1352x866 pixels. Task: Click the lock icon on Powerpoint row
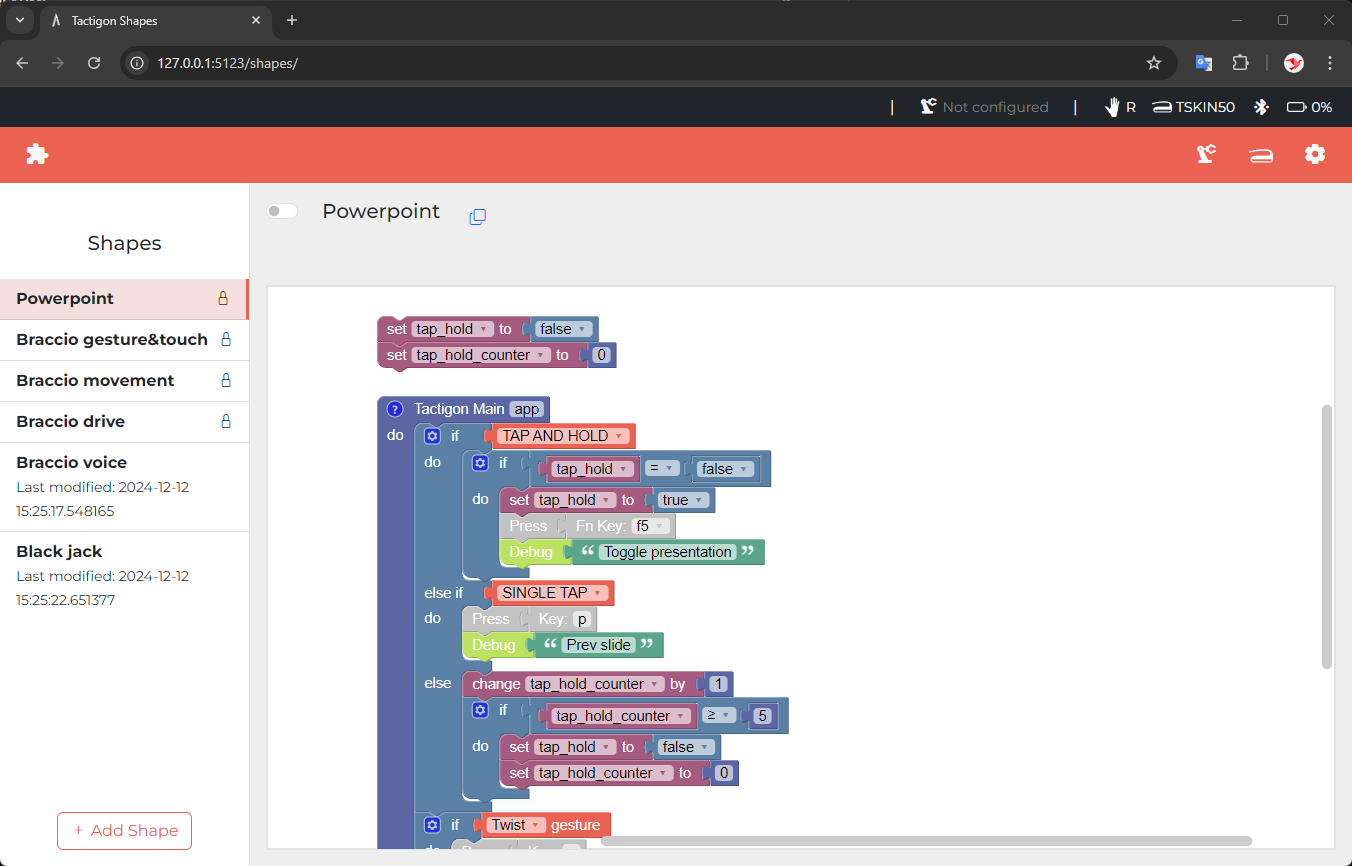click(223, 298)
